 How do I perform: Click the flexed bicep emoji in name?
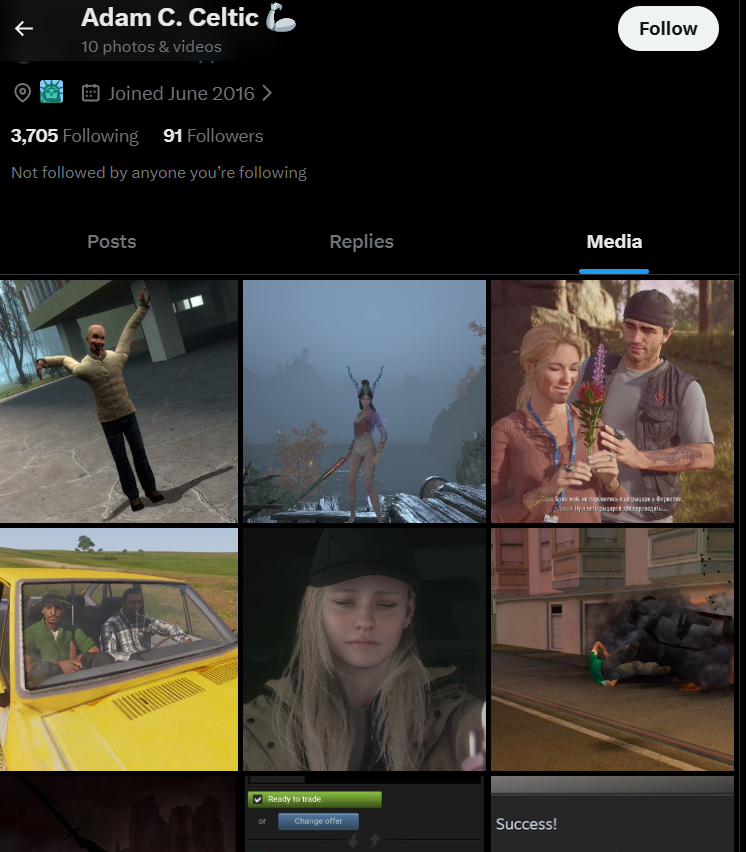click(x=280, y=18)
